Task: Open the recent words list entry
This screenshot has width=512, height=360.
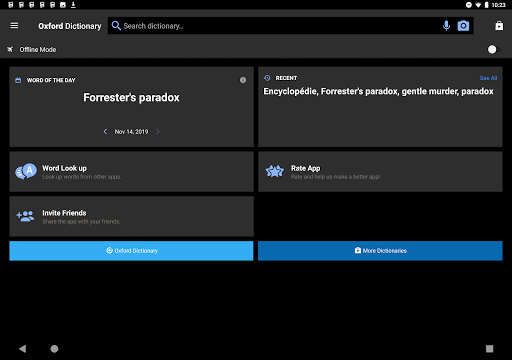Action: tap(378, 91)
